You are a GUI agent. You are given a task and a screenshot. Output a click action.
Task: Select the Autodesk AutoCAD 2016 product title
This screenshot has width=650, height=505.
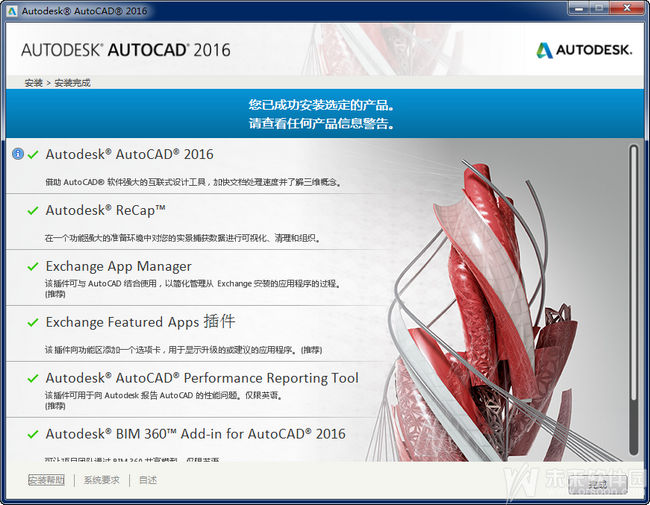129,154
